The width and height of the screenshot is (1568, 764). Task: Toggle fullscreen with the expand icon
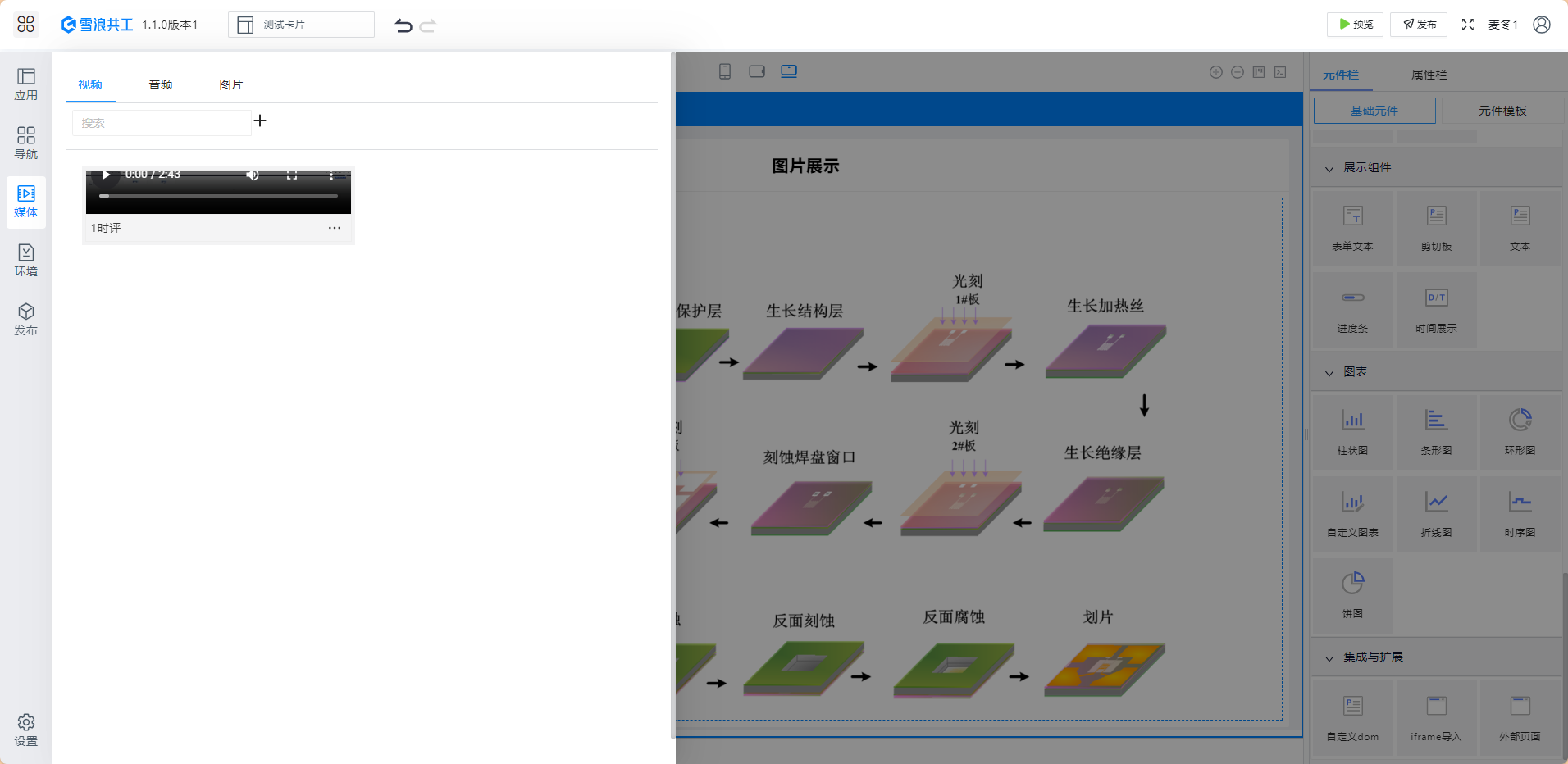[x=1468, y=25]
